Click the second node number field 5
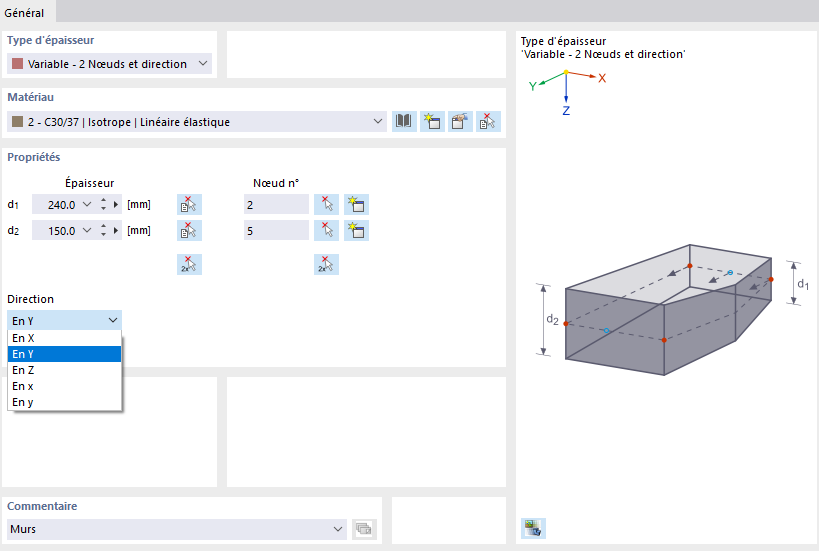The width and height of the screenshot is (819, 551). point(276,230)
